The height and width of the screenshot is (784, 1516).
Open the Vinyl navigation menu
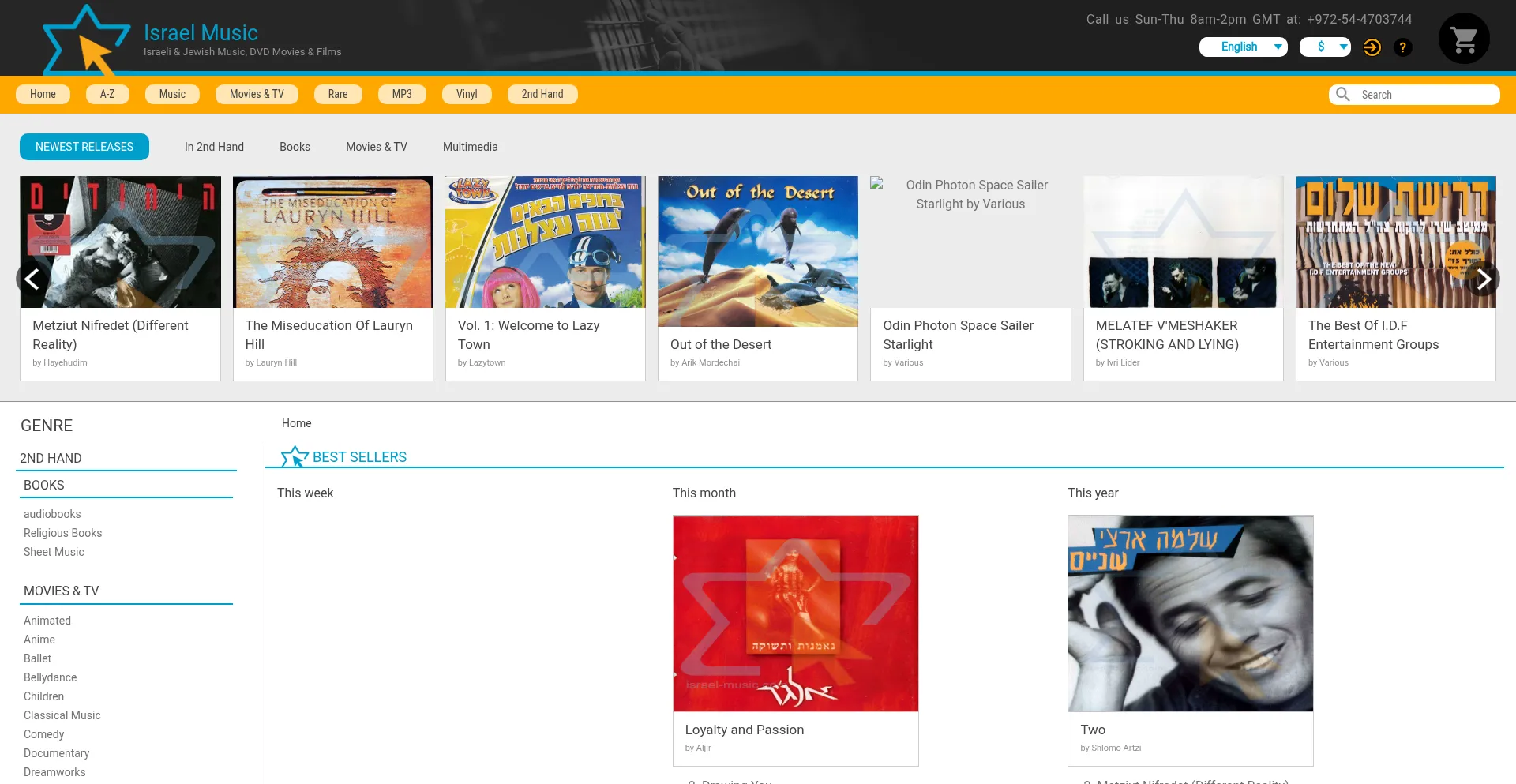click(x=466, y=94)
